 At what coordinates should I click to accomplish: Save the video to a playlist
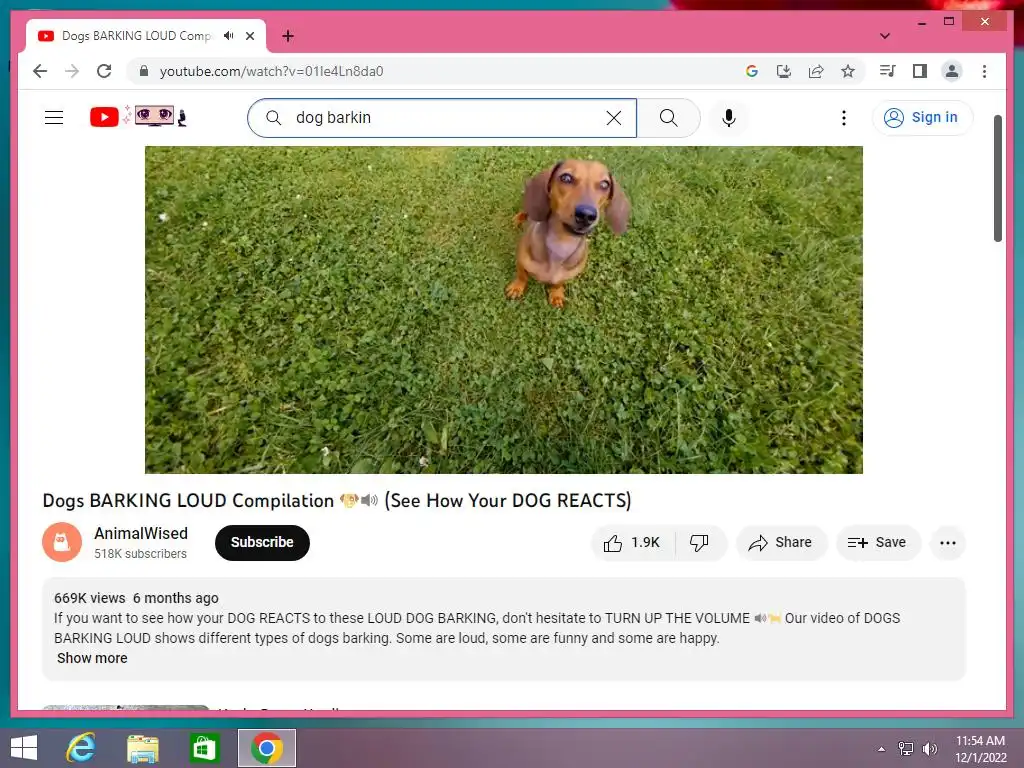click(878, 543)
